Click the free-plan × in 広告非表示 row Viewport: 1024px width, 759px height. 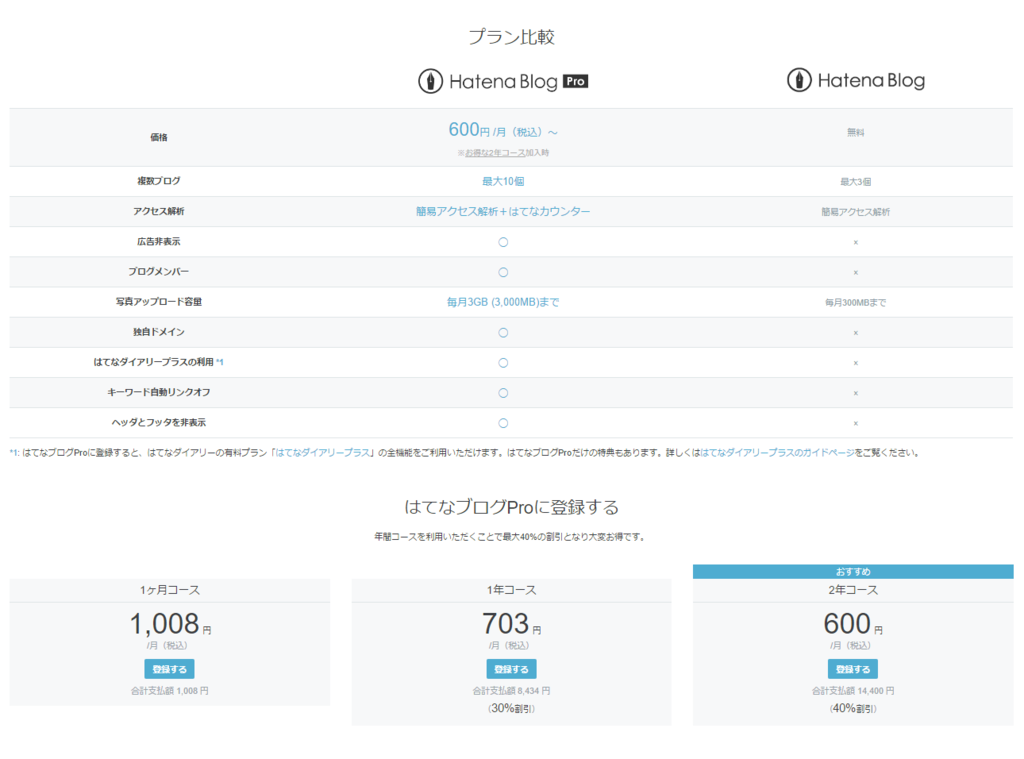coord(856,242)
